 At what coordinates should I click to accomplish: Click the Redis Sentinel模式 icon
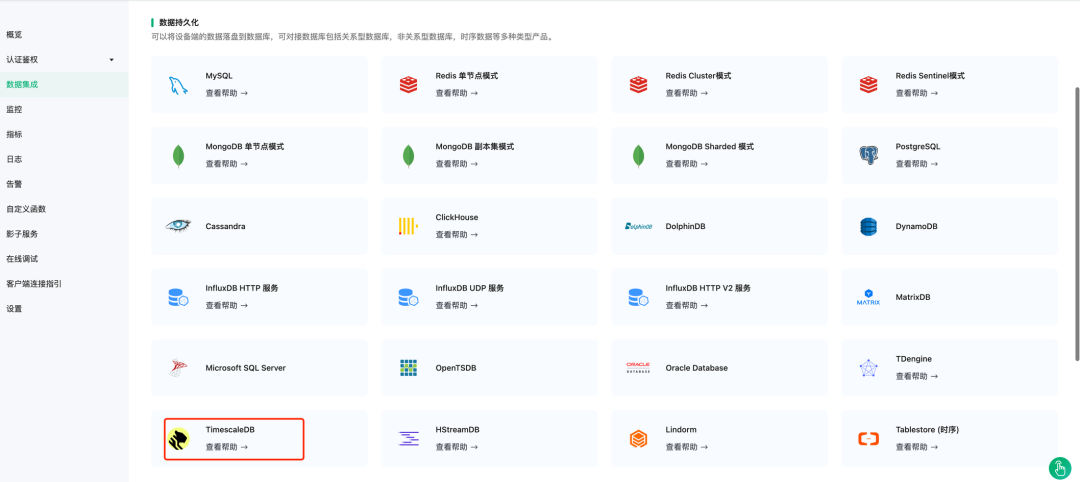tap(869, 85)
